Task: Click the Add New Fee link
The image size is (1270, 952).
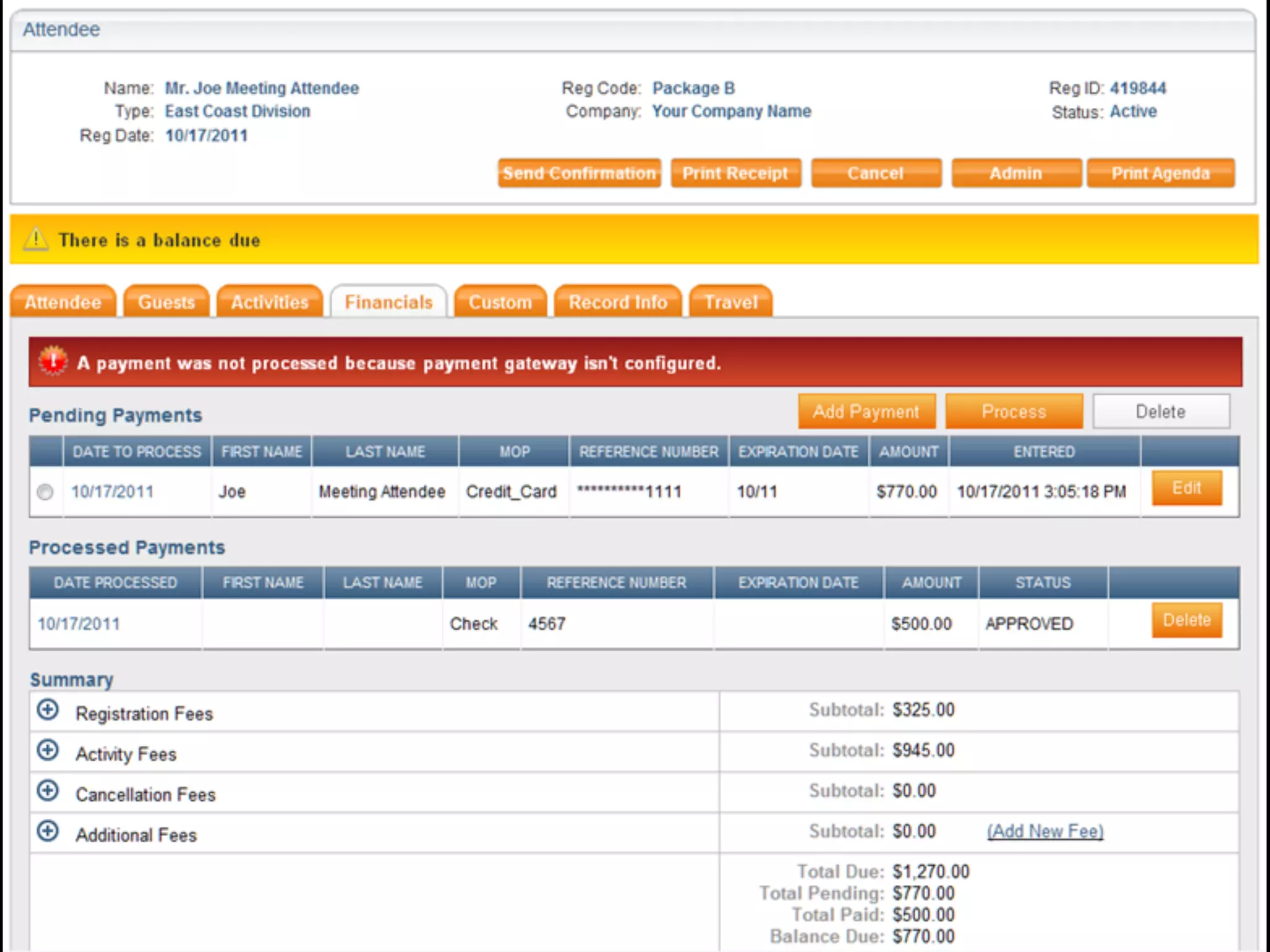Action: (x=1045, y=831)
